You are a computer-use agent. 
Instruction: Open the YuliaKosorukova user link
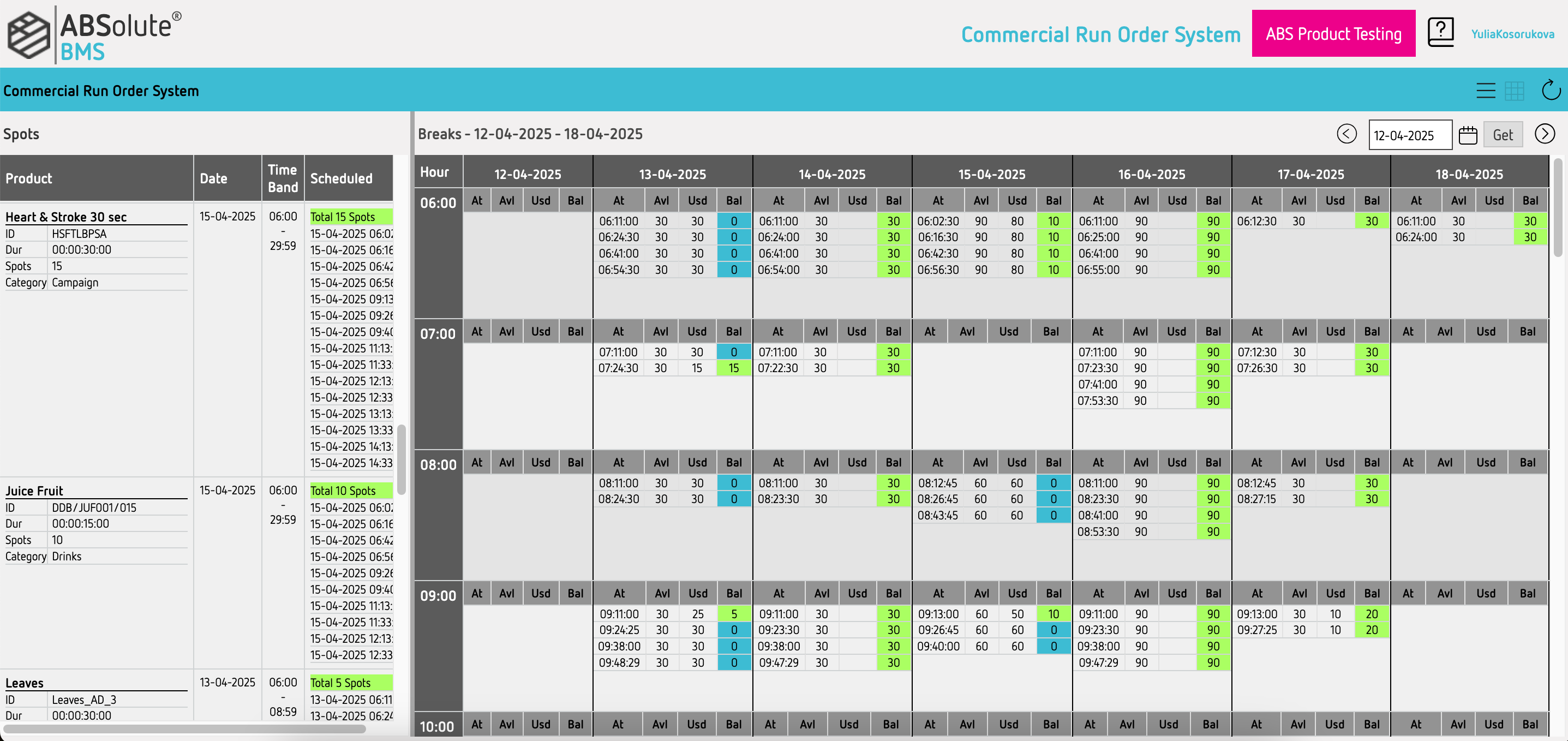click(1512, 34)
